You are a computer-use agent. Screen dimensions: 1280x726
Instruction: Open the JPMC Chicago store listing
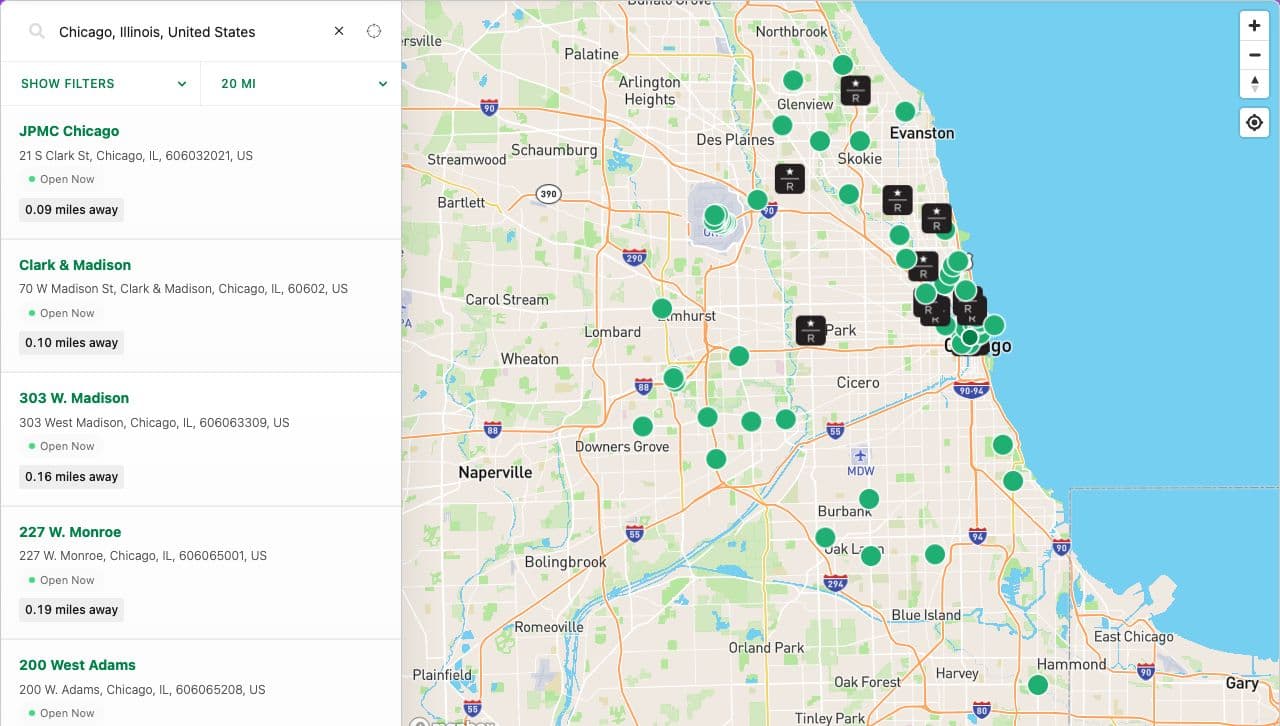click(69, 131)
